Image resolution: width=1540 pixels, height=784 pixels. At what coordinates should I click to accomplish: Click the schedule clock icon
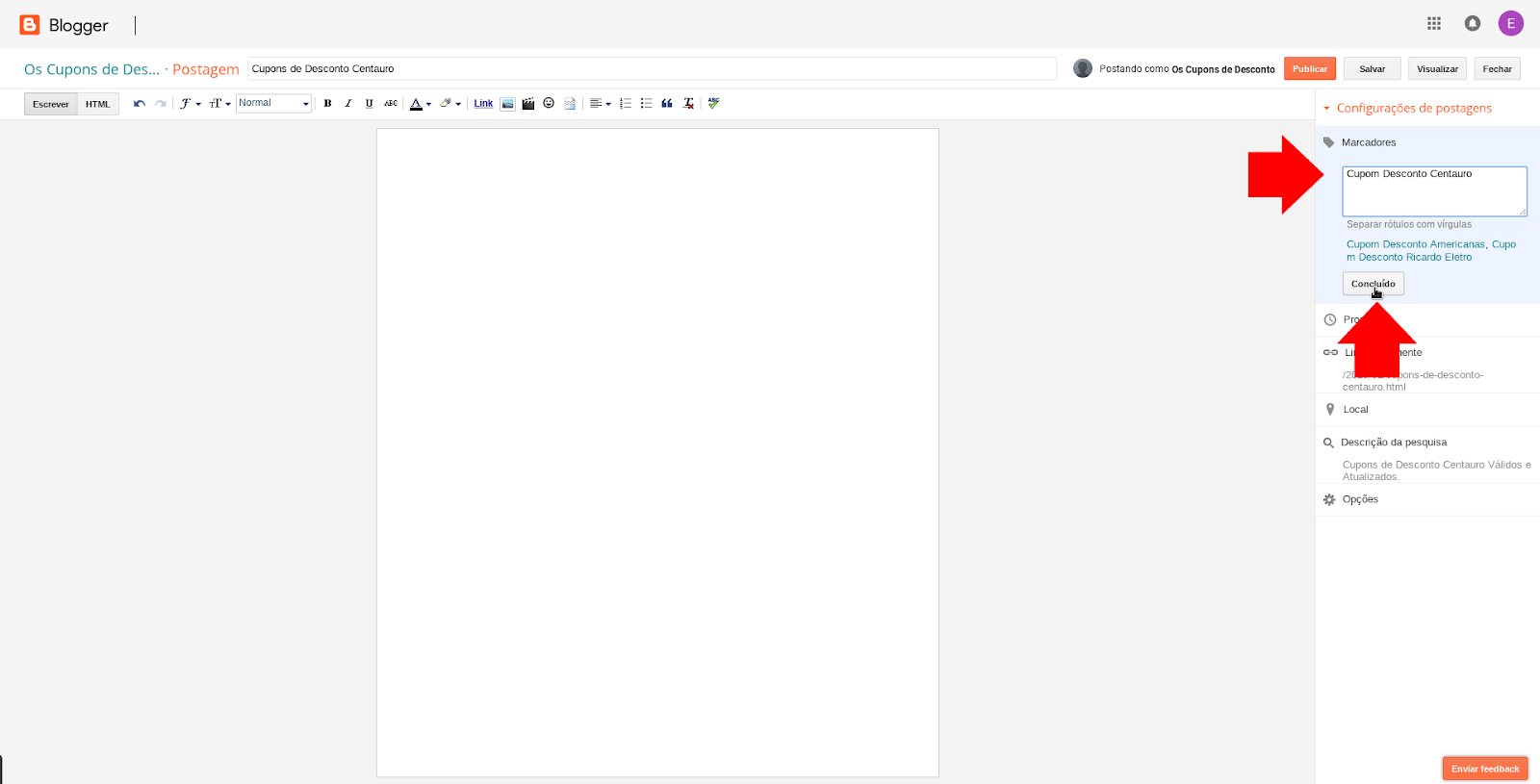(x=1330, y=319)
